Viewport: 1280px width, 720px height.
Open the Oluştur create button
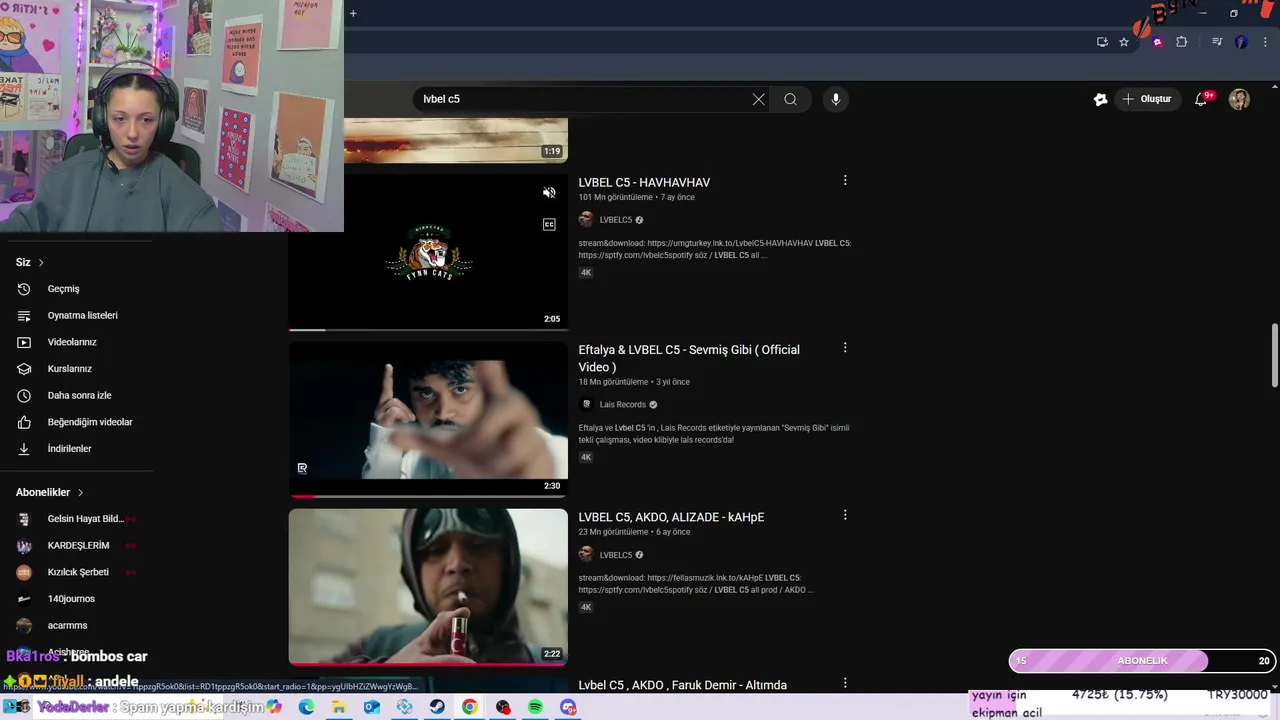click(1147, 99)
